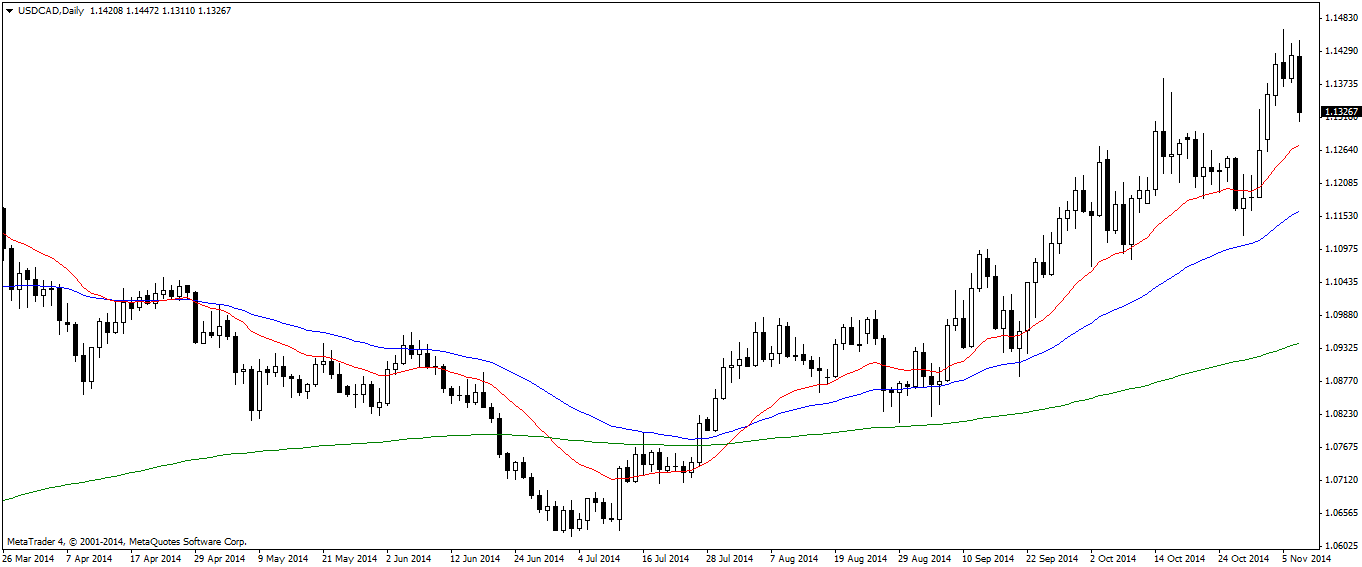Viewport: 1362px width, 567px height.
Task: Click the 5 Nov 2014 date label
Action: [x=1306, y=559]
